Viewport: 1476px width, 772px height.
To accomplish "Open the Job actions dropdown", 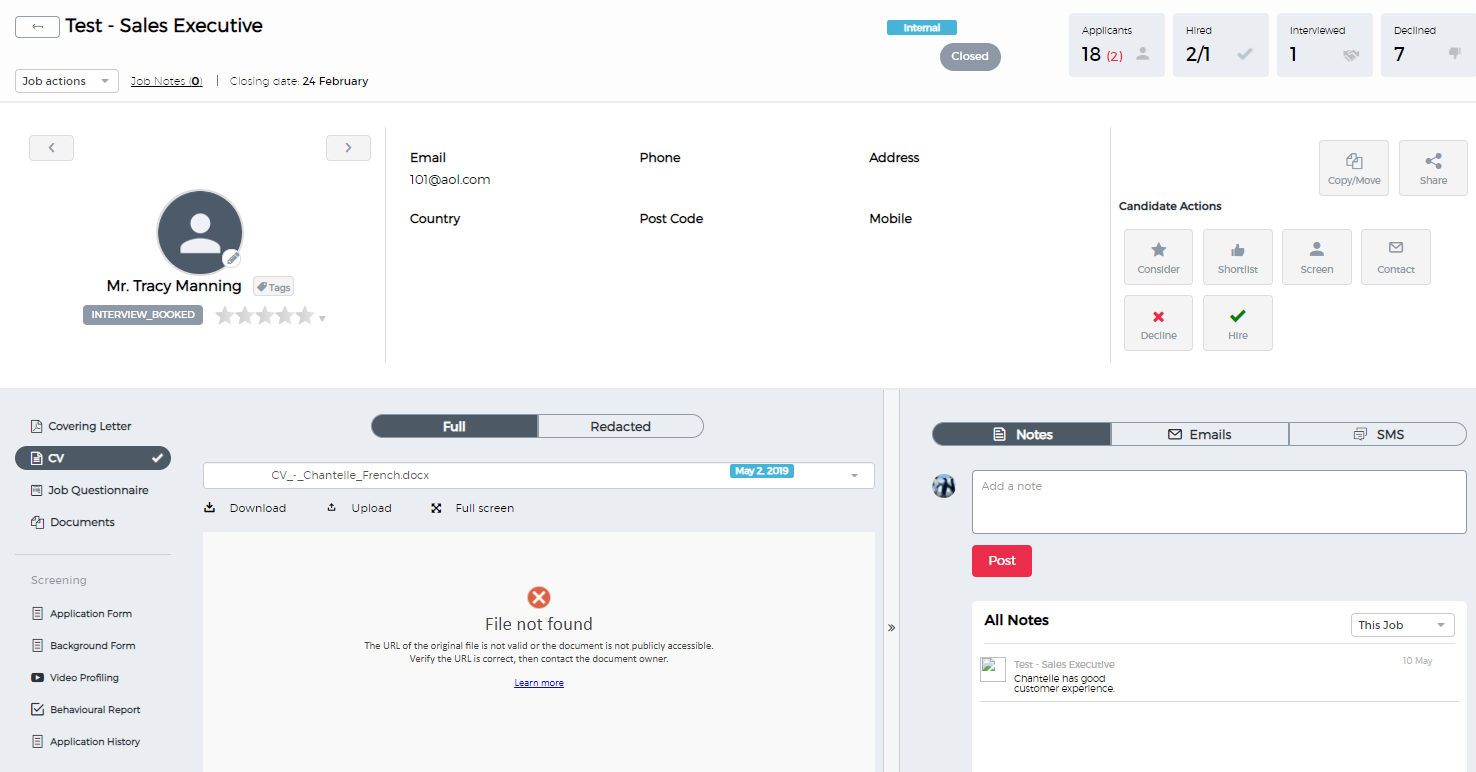I will coord(67,81).
